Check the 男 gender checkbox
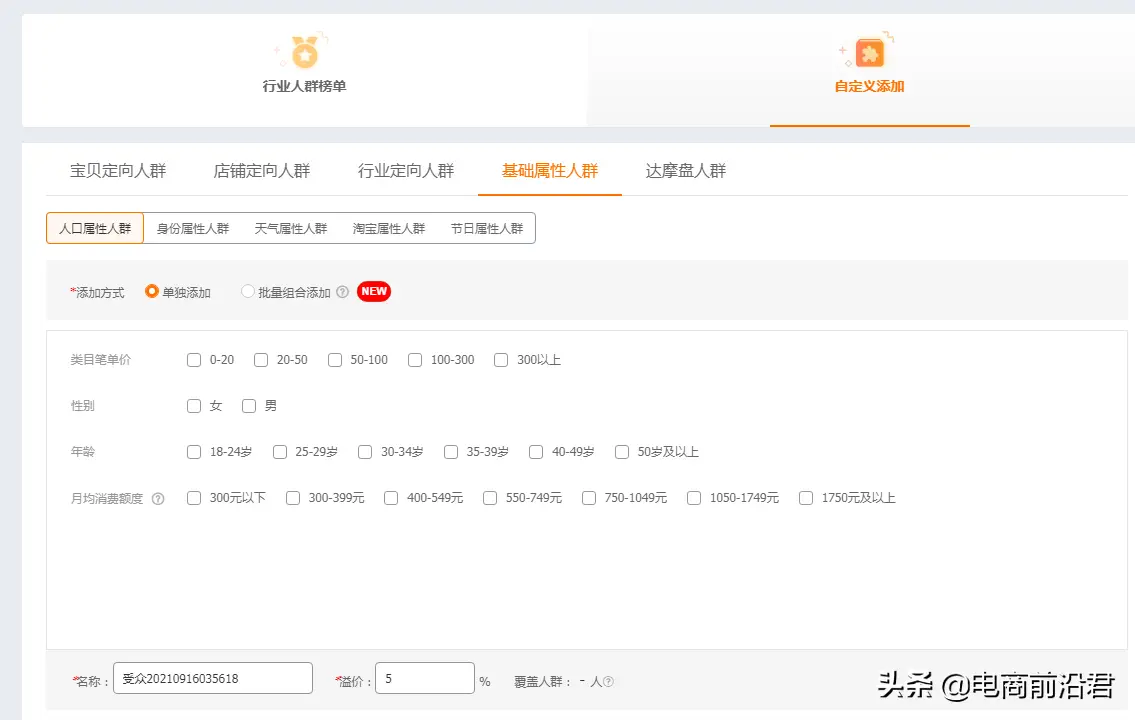 pyautogui.click(x=248, y=406)
